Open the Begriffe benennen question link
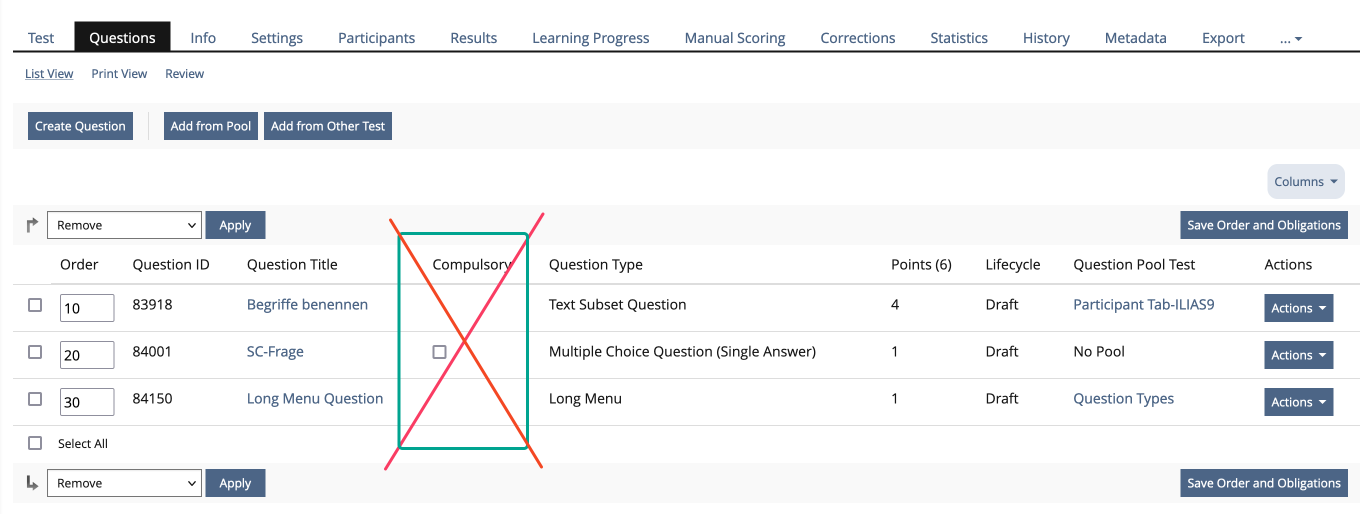The image size is (1370, 514). click(307, 304)
